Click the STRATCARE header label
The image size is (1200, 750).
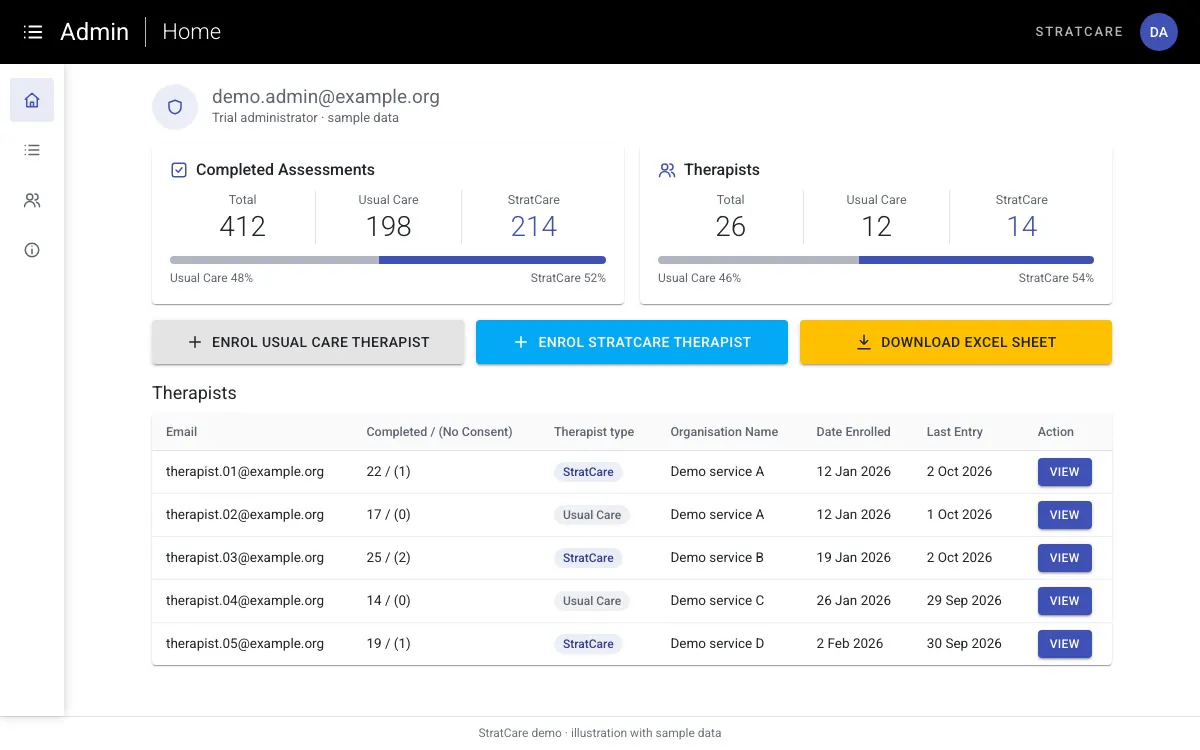pyautogui.click(x=1079, y=32)
